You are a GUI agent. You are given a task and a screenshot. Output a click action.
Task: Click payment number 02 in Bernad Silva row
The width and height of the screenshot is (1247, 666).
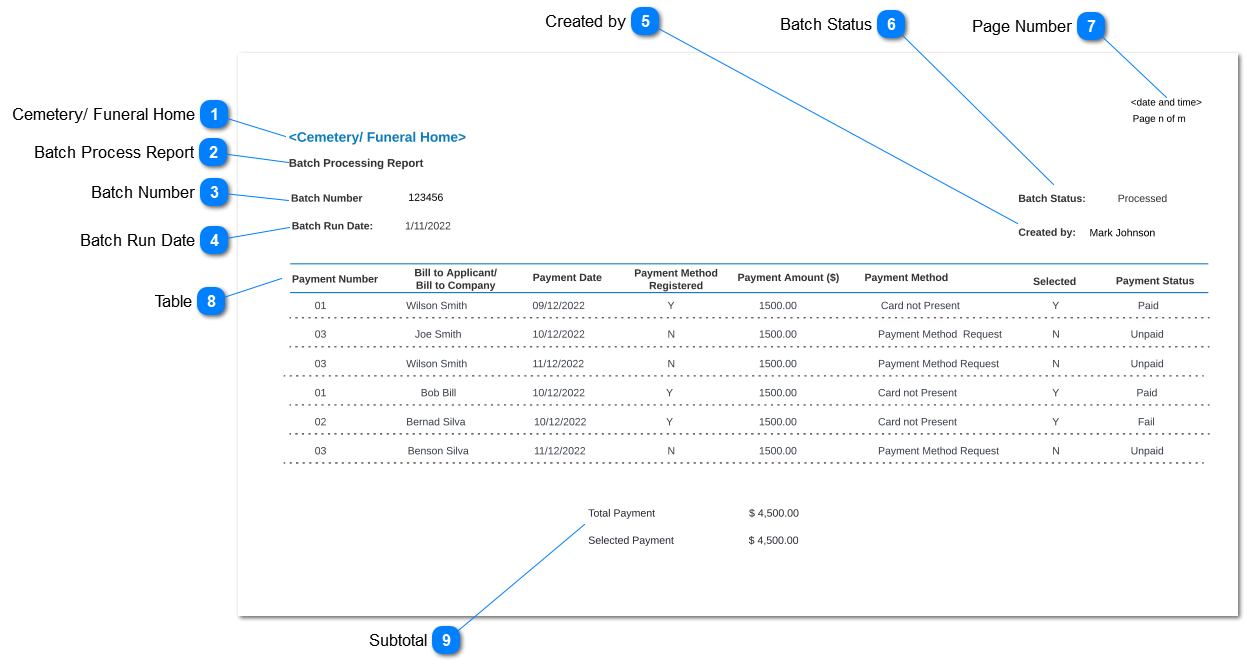coord(320,422)
